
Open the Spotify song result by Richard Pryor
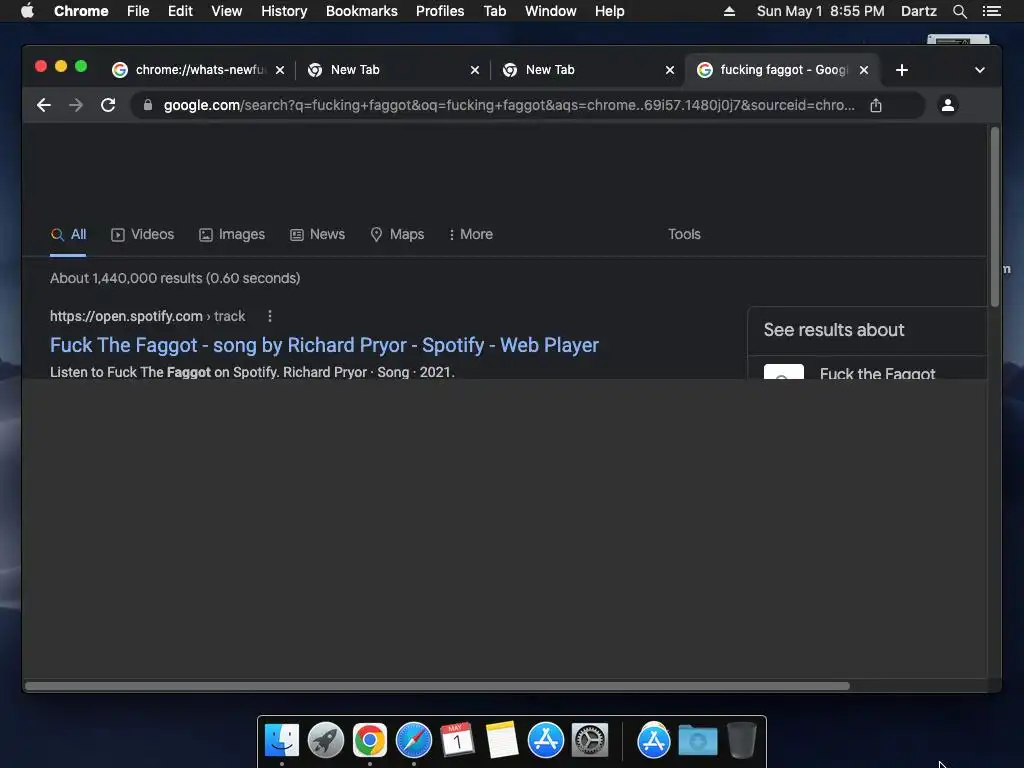[324, 345]
